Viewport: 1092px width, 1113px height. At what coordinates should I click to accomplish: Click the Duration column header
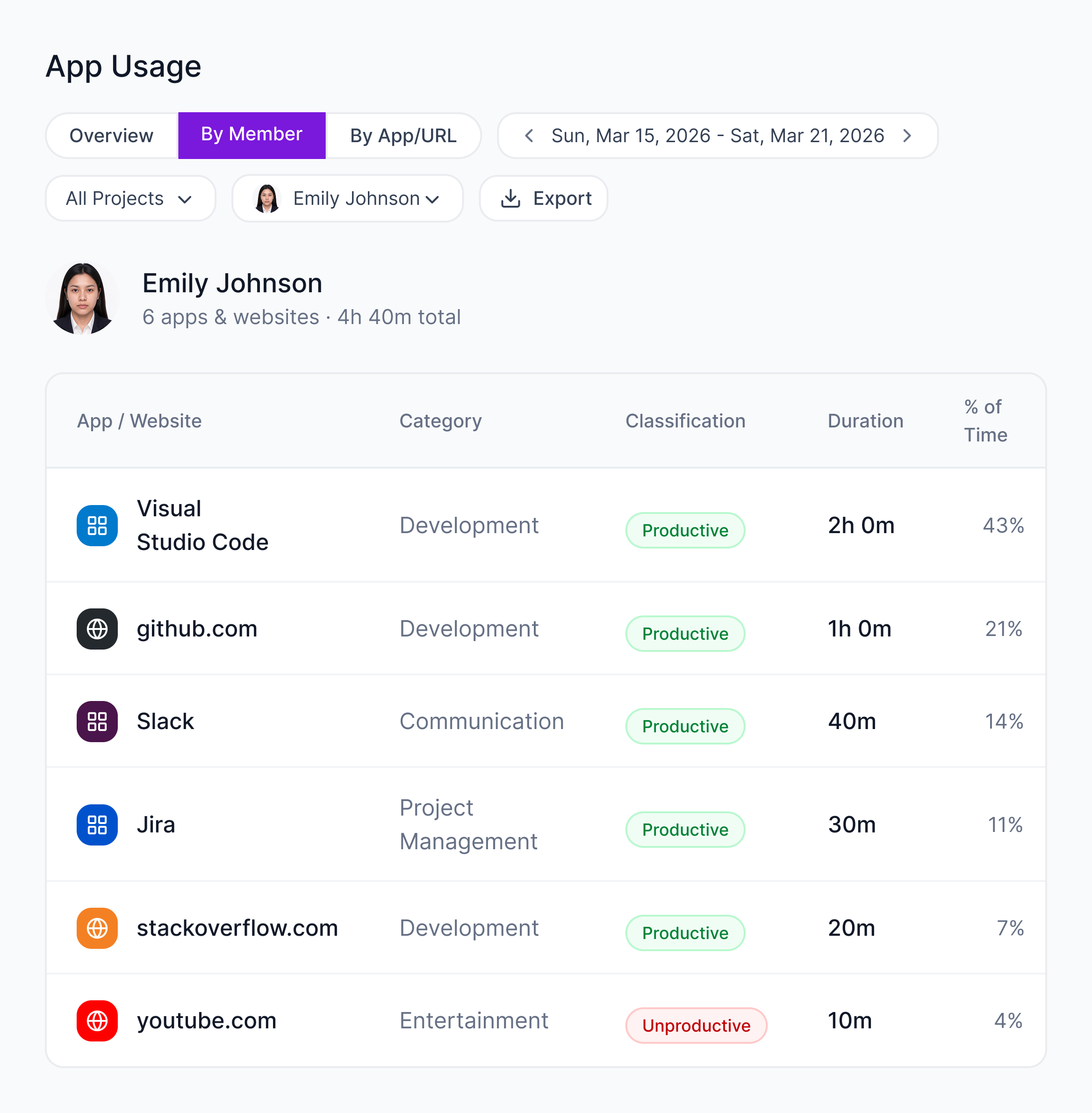(x=865, y=421)
